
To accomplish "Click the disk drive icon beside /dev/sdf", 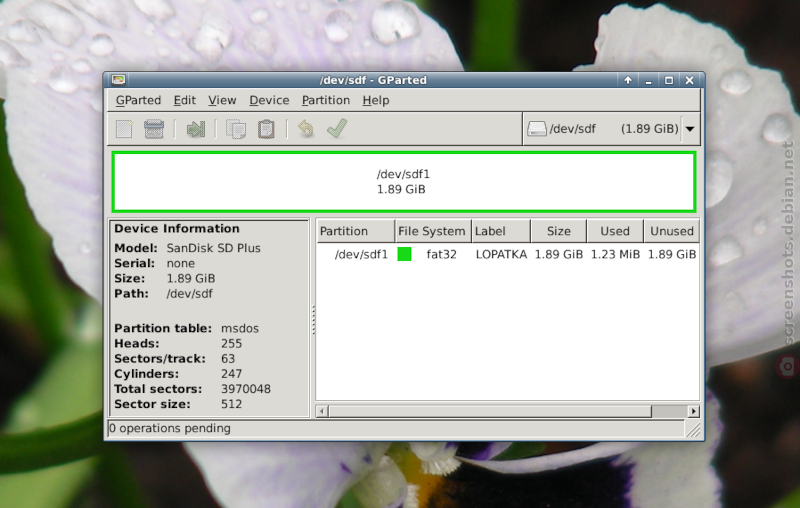I will pos(536,129).
